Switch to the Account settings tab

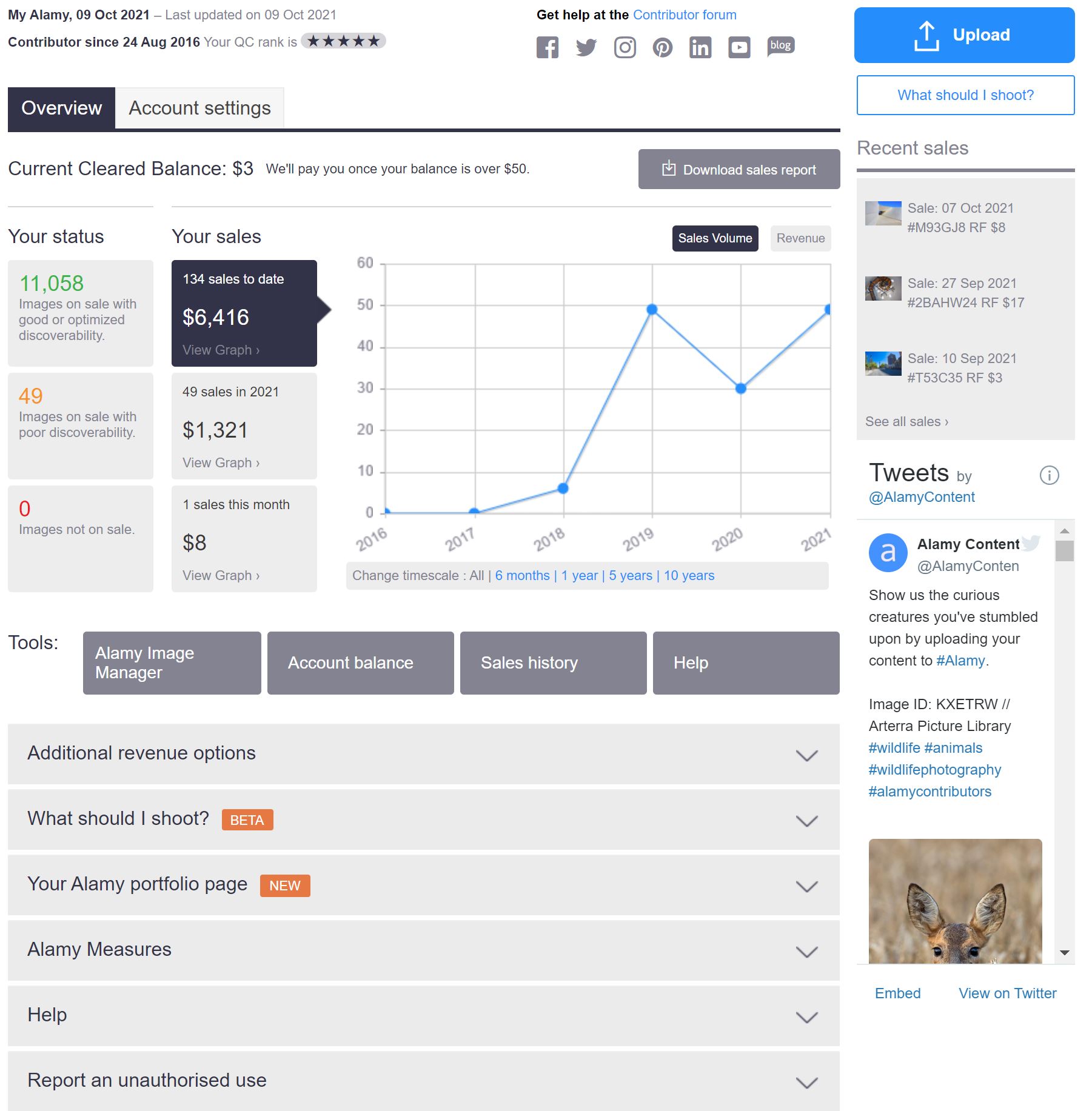[x=199, y=108]
